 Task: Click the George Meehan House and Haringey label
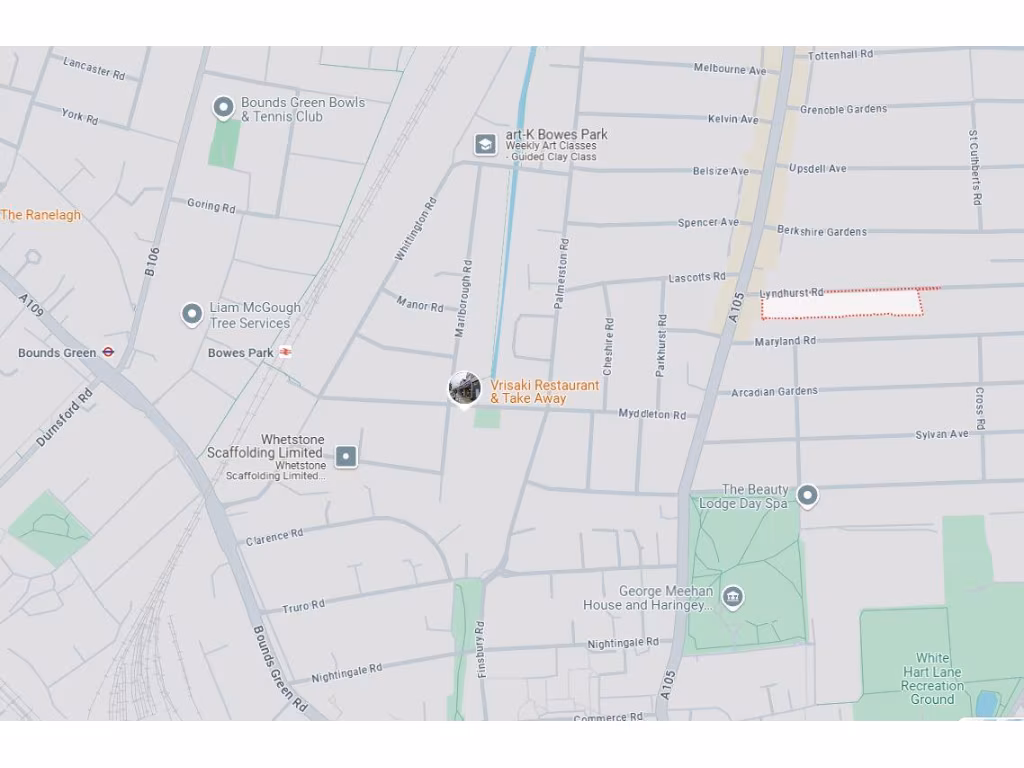tap(648, 598)
